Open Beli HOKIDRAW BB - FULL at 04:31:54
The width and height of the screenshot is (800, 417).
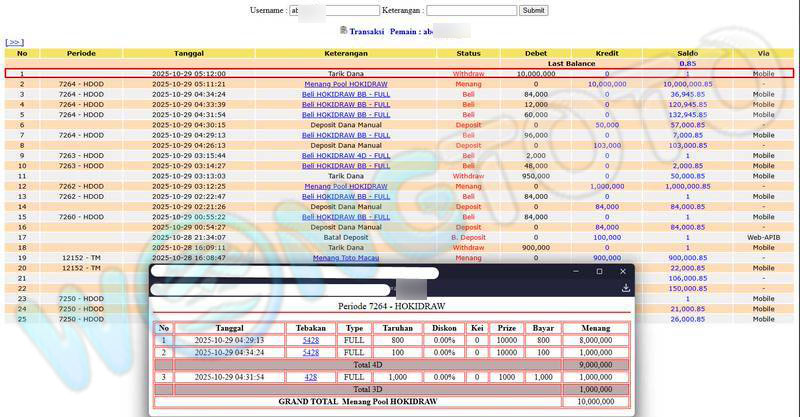point(345,114)
